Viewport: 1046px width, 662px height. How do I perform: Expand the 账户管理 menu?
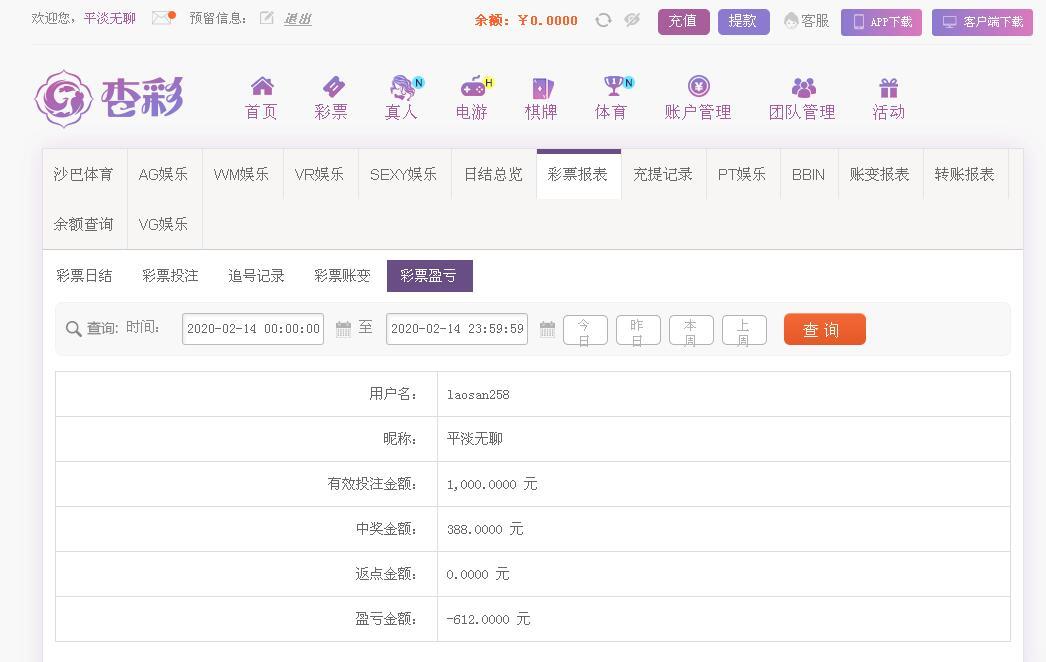click(698, 98)
